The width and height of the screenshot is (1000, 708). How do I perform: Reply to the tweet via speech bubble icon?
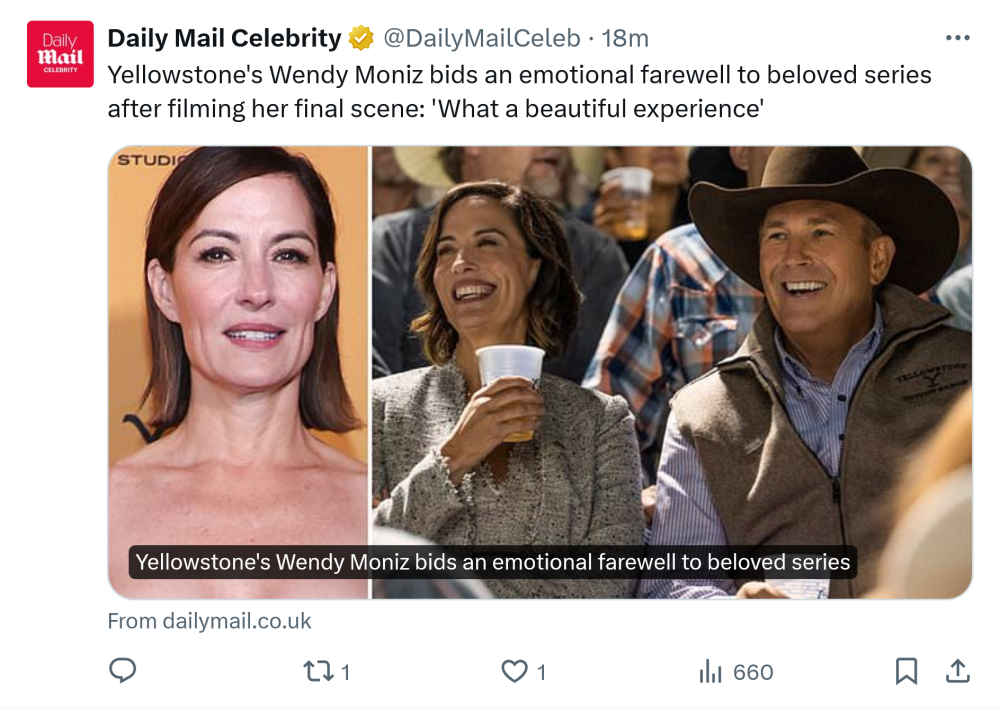122,671
